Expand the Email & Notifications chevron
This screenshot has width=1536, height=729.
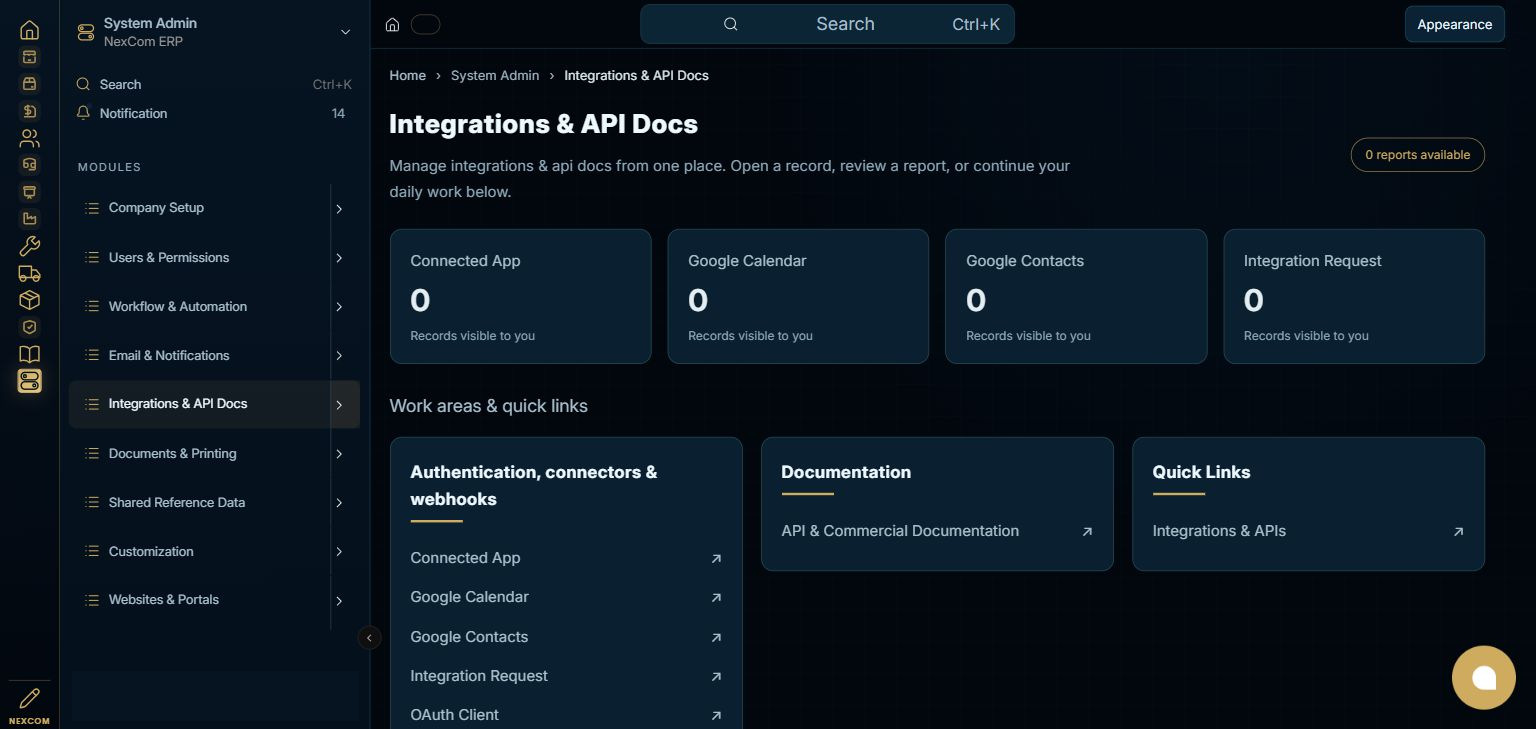click(339, 356)
